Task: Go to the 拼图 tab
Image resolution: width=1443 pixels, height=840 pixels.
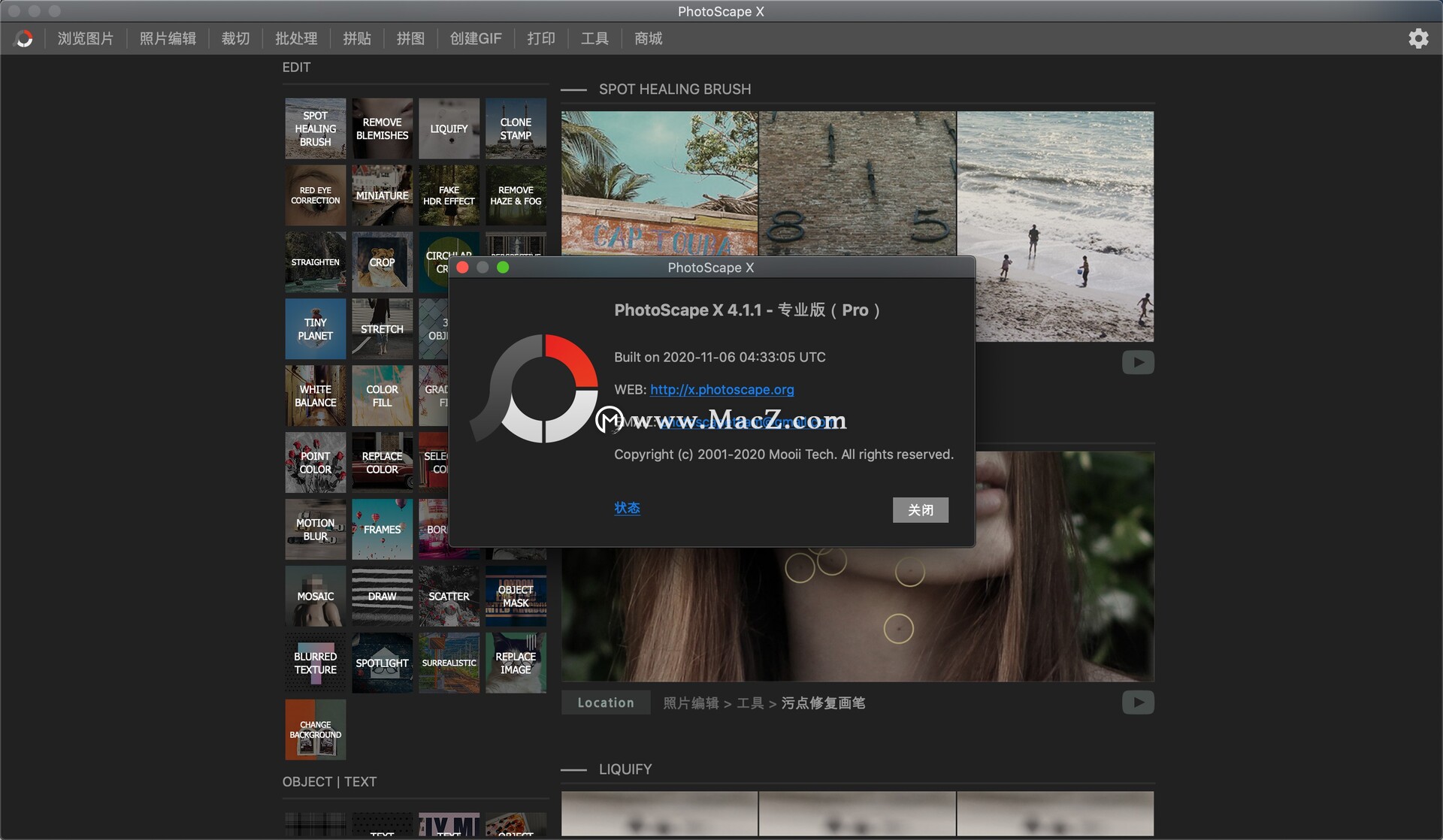Action: click(410, 38)
